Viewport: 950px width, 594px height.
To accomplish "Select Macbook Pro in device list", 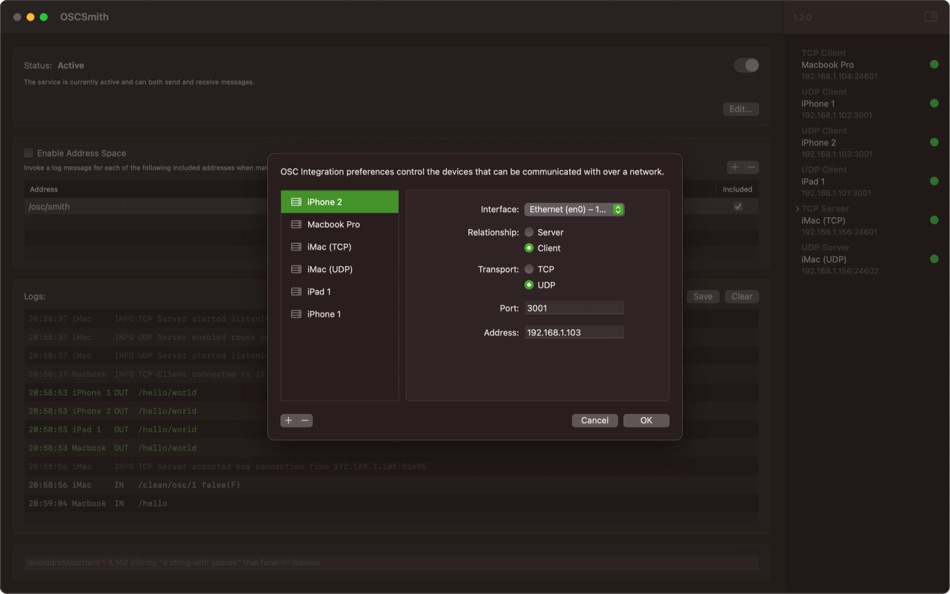I will pyautogui.click(x=339, y=224).
